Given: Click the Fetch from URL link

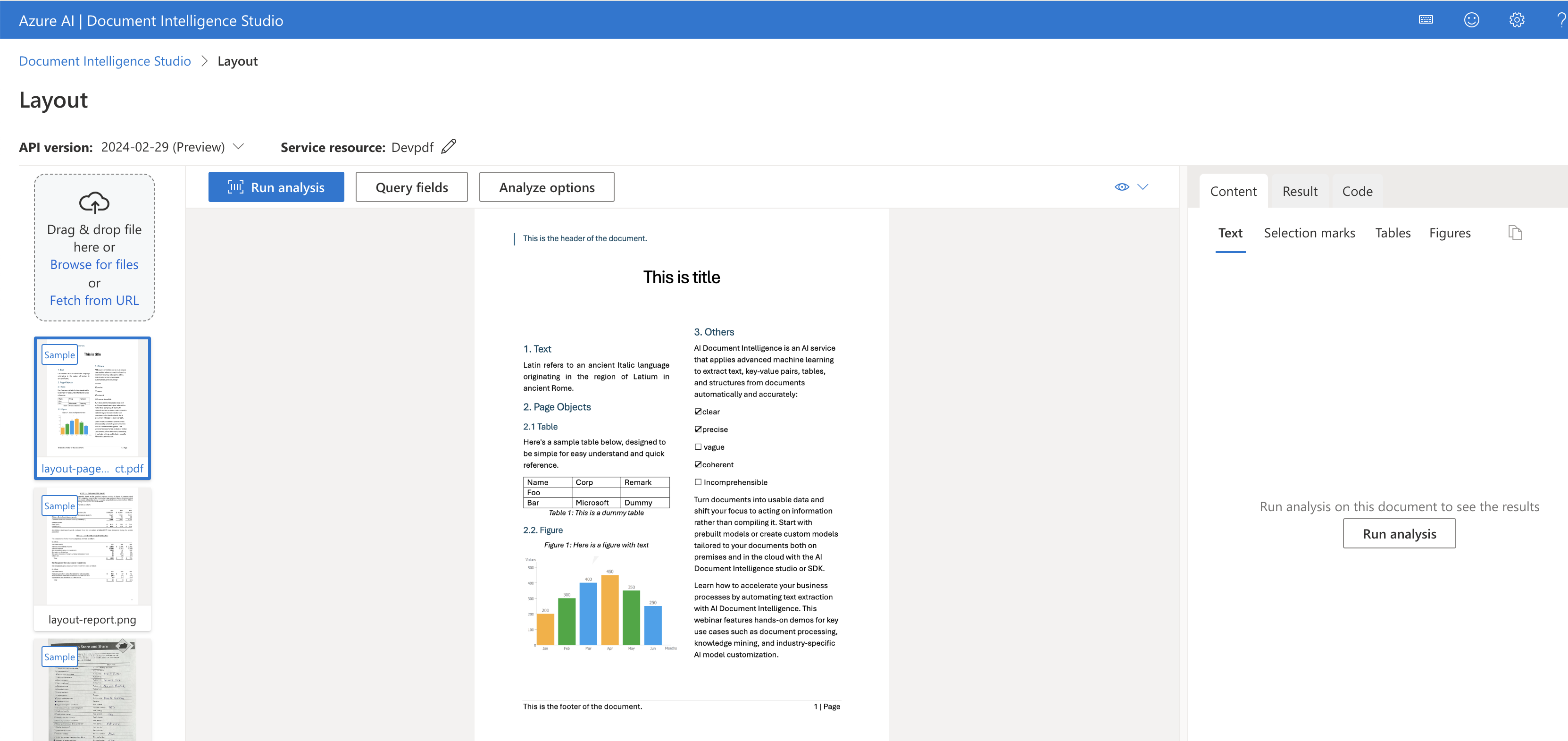Looking at the screenshot, I should pyautogui.click(x=94, y=300).
